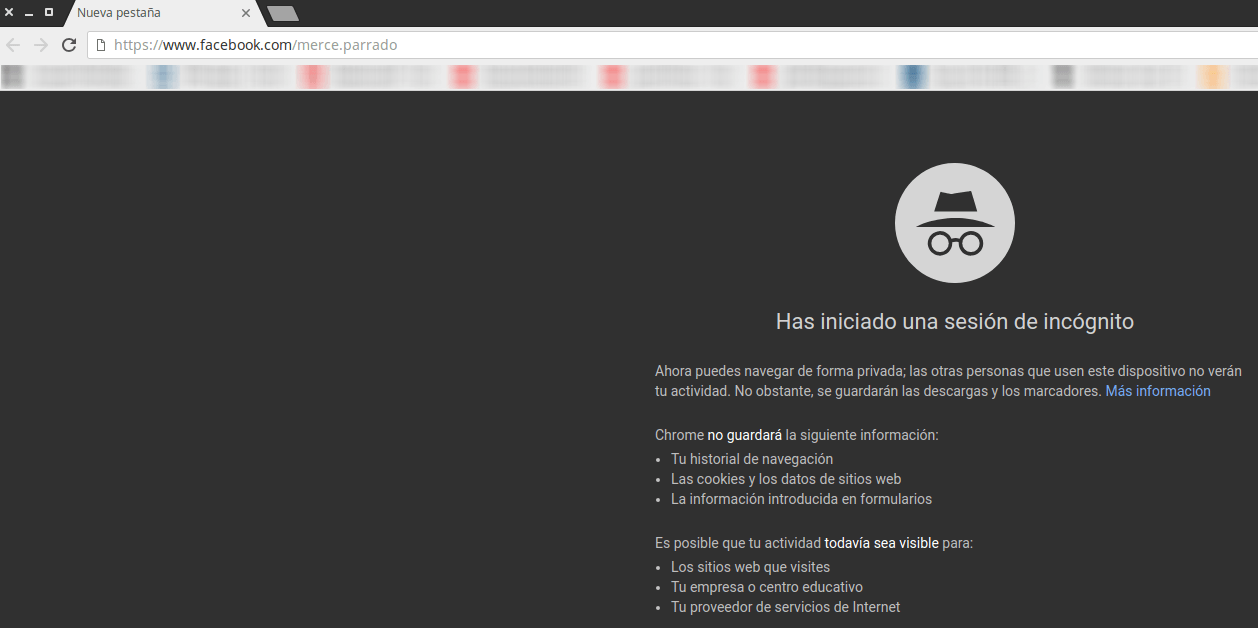Click the page info icon in address bar
Image resolution: width=1258 pixels, height=628 pixels.
[101, 45]
